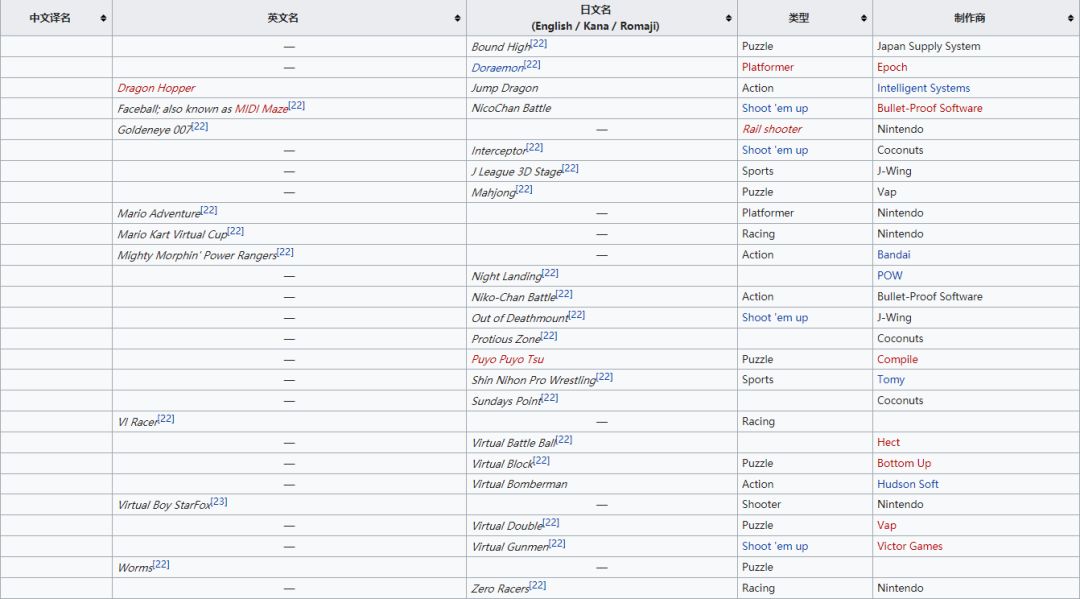The height and width of the screenshot is (599, 1080).
Task: Click the Protious Zone title text
Action: coord(506,339)
